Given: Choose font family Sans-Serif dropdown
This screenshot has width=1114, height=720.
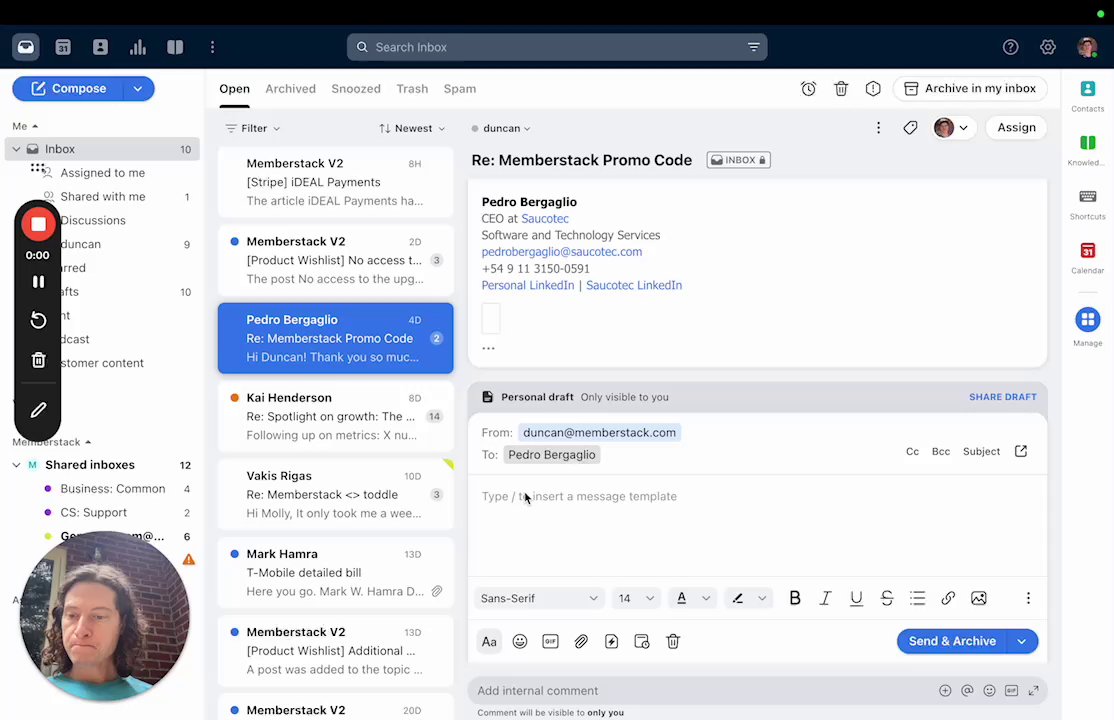Looking at the screenshot, I should pos(539,598).
